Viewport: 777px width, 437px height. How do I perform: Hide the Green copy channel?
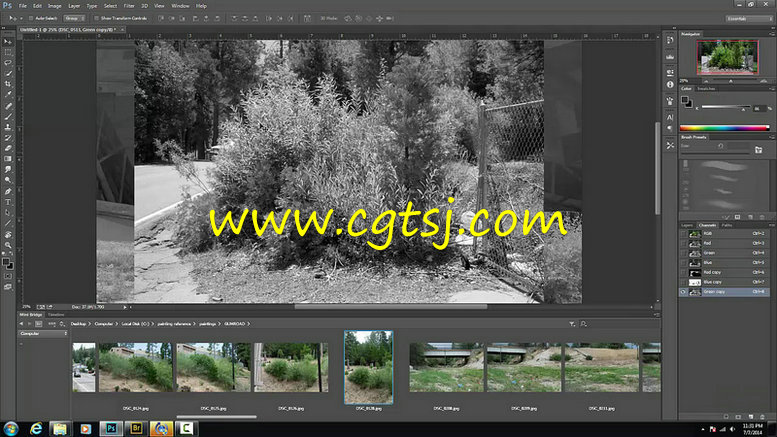click(x=683, y=292)
